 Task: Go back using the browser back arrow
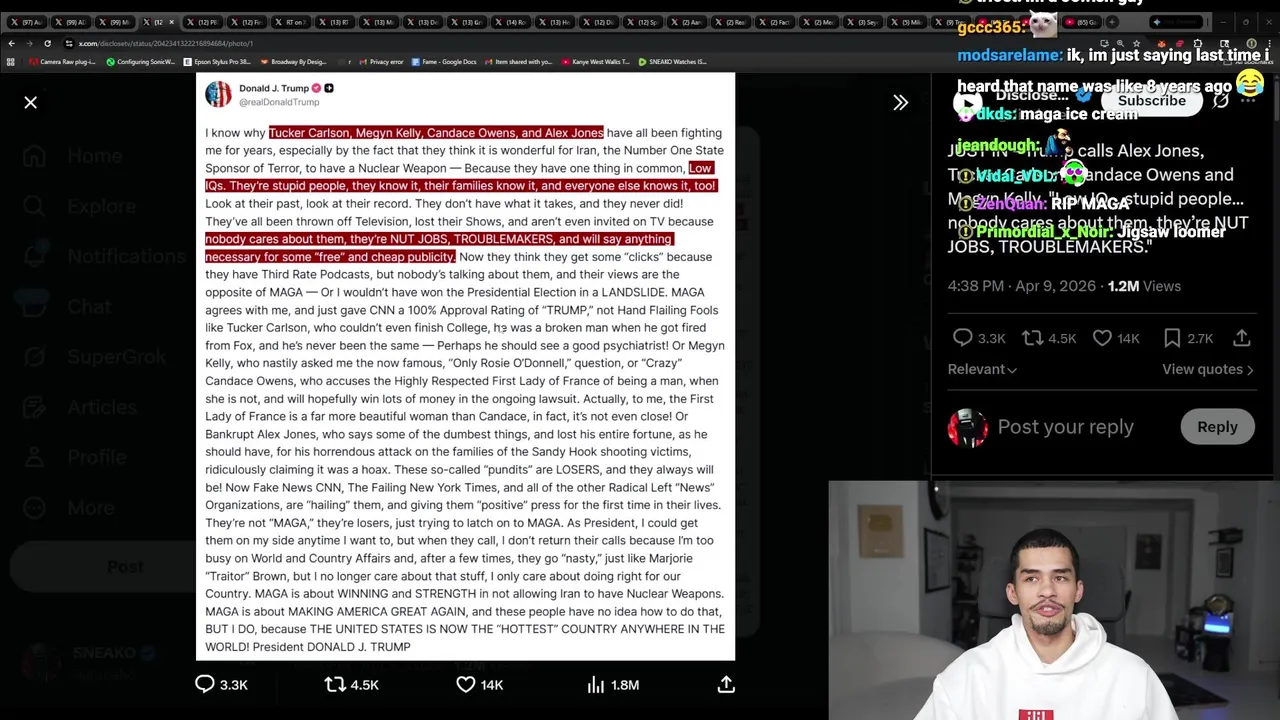[x=11, y=43]
